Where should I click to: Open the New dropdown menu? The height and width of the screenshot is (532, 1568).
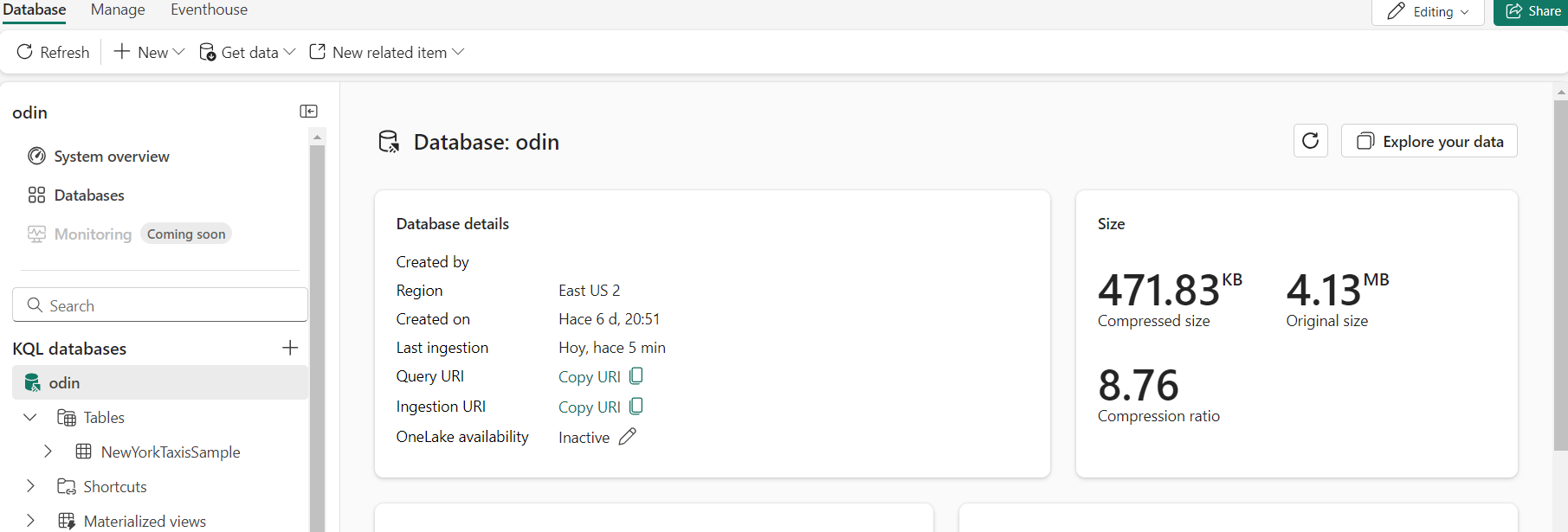tap(150, 53)
